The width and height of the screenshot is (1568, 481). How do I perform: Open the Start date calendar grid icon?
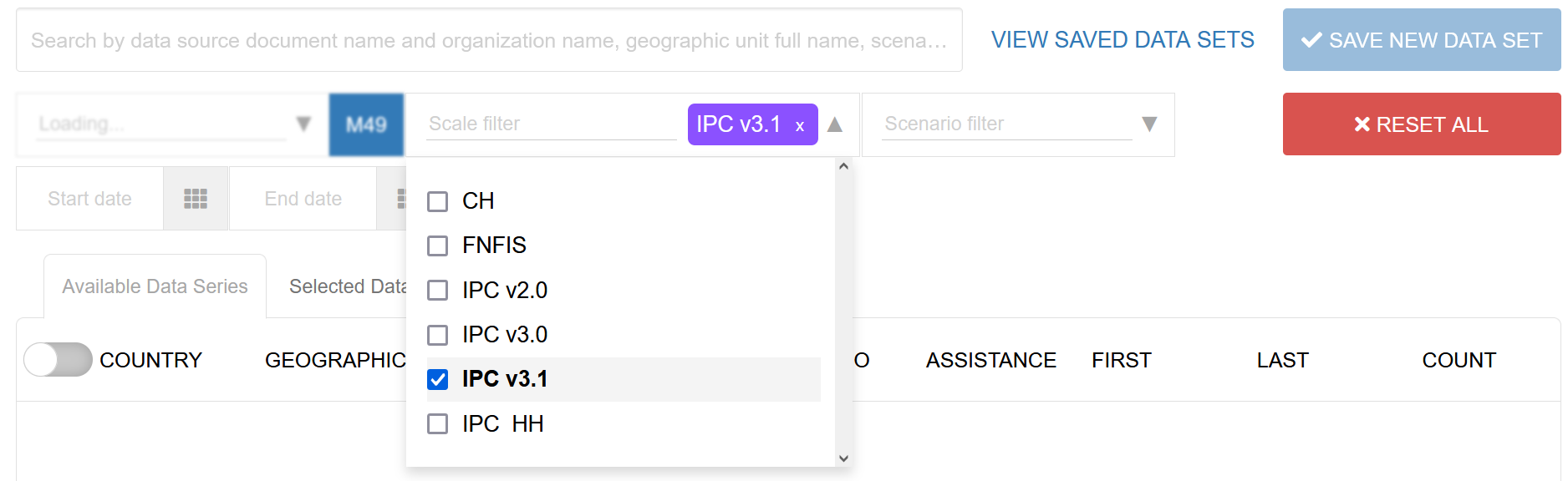pos(196,199)
